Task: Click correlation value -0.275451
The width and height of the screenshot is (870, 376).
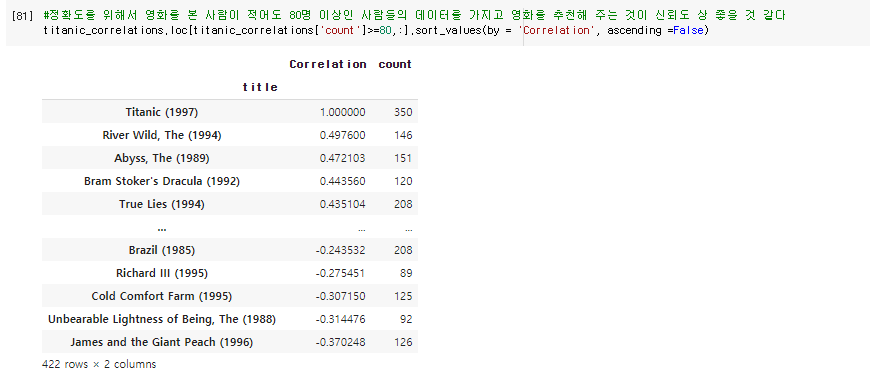Action: click(x=340, y=273)
